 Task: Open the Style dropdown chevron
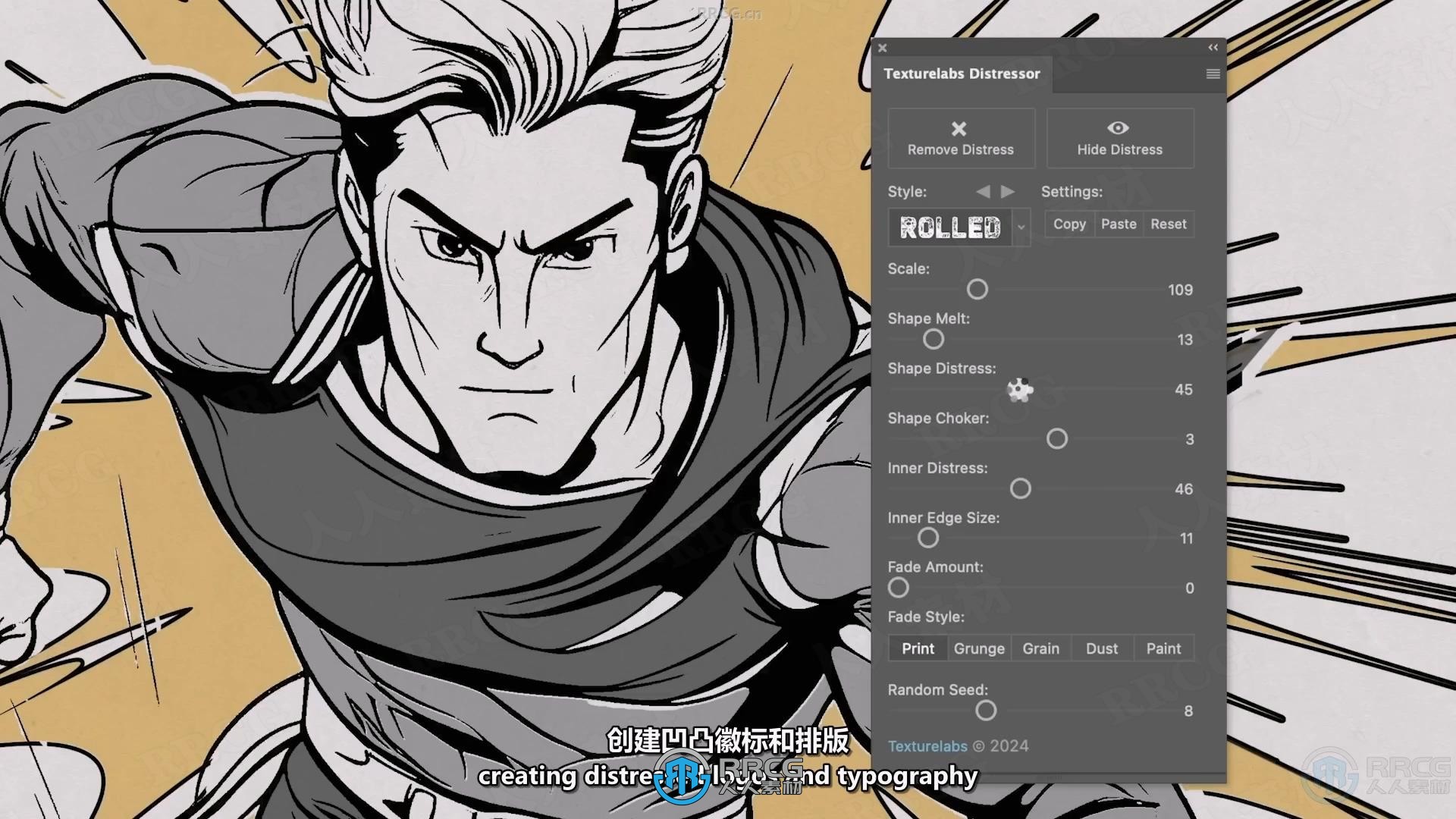click(x=1021, y=227)
